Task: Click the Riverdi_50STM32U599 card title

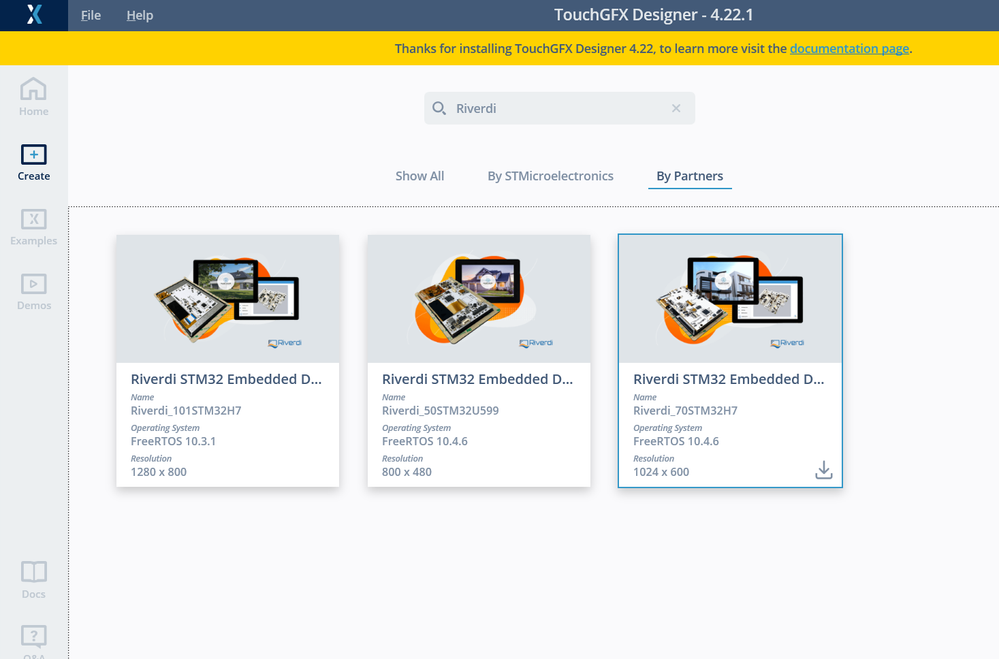Action: tap(477, 379)
